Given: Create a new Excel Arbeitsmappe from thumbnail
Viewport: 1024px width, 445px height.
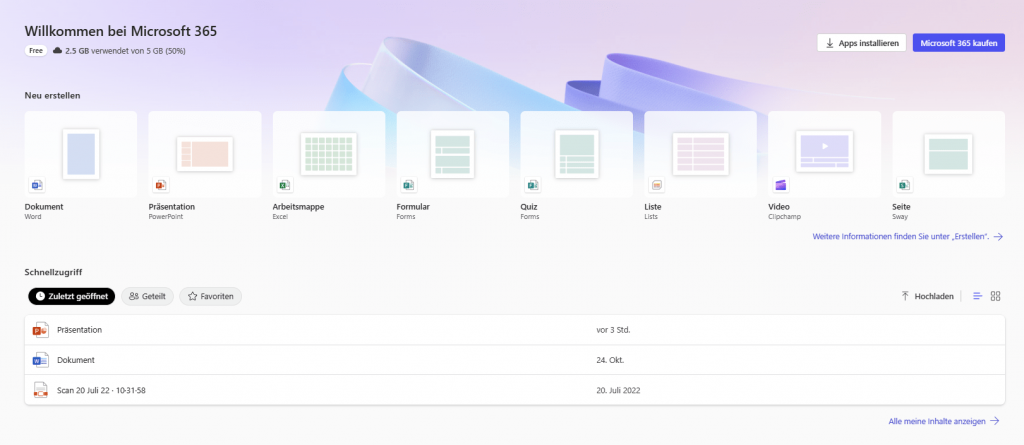Looking at the screenshot, I should click(328, 154).
